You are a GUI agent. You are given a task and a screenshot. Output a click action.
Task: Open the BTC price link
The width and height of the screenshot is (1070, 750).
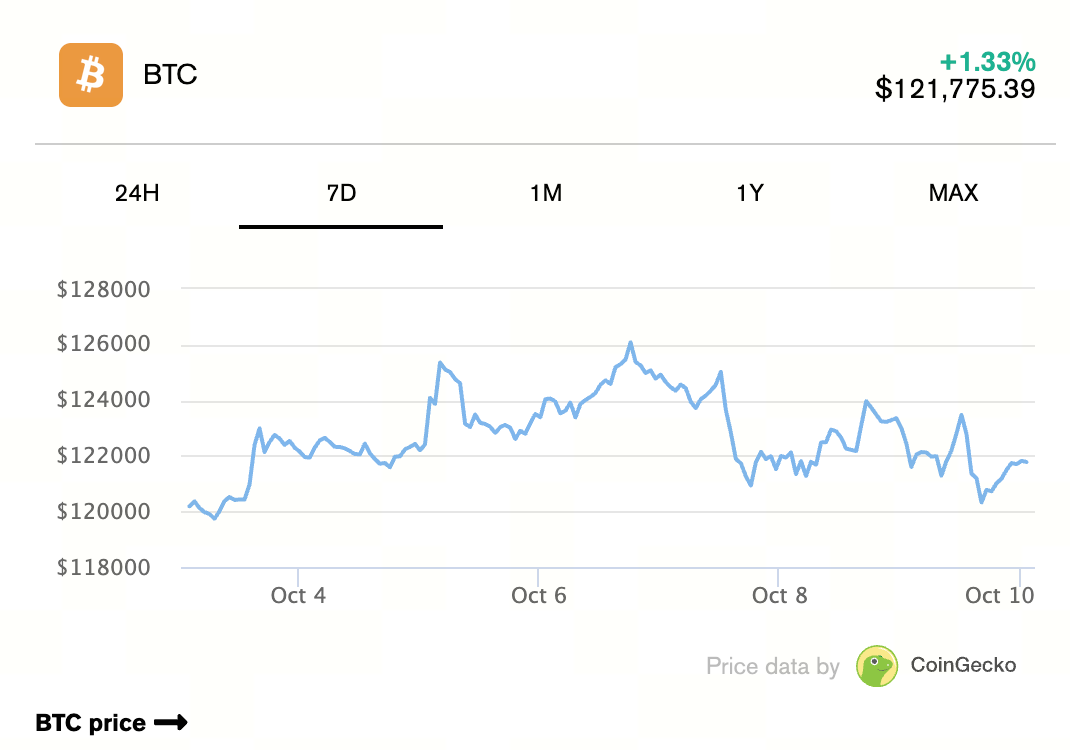click(91, 723)
